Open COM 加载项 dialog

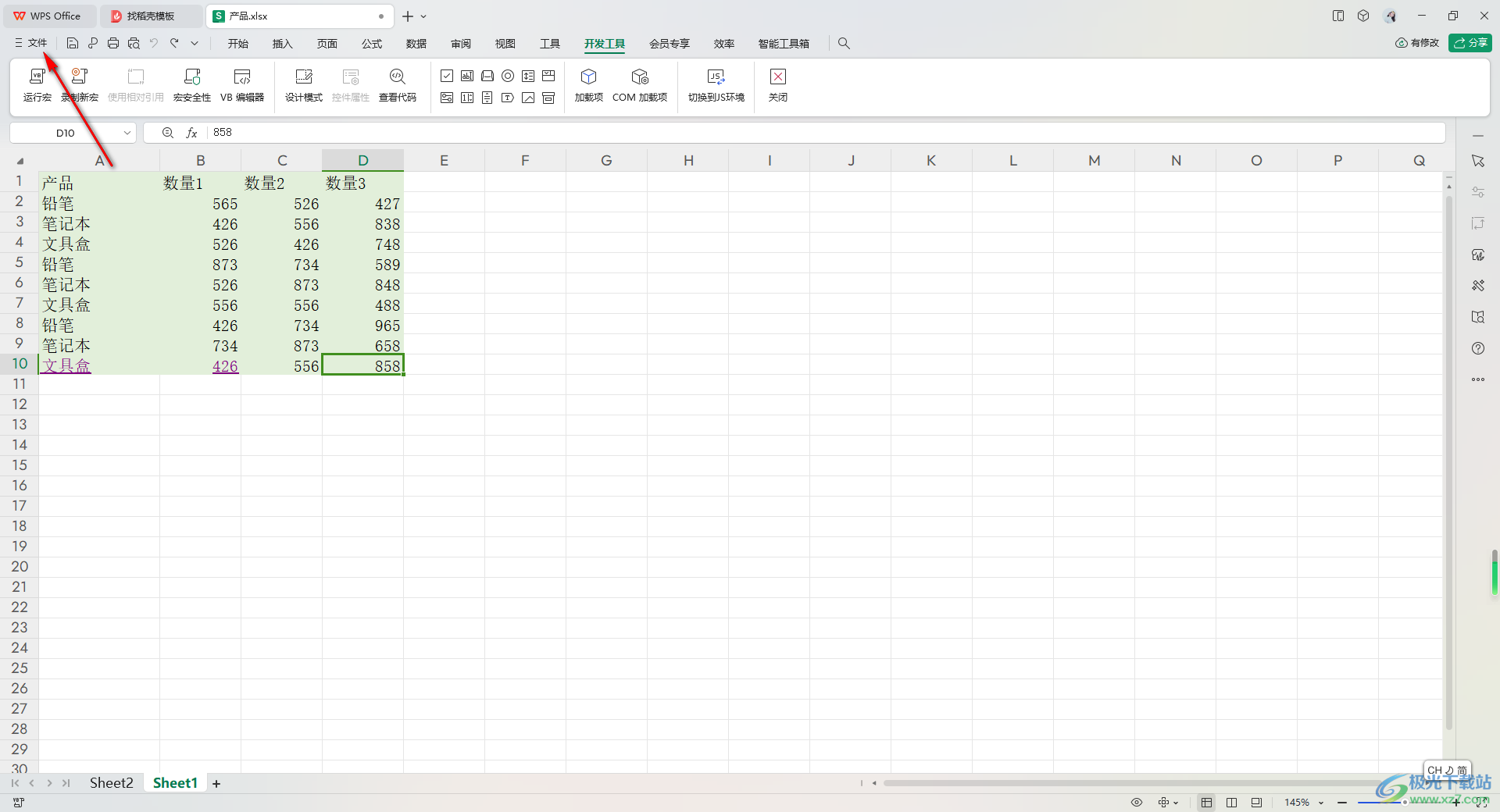(640, 85)
